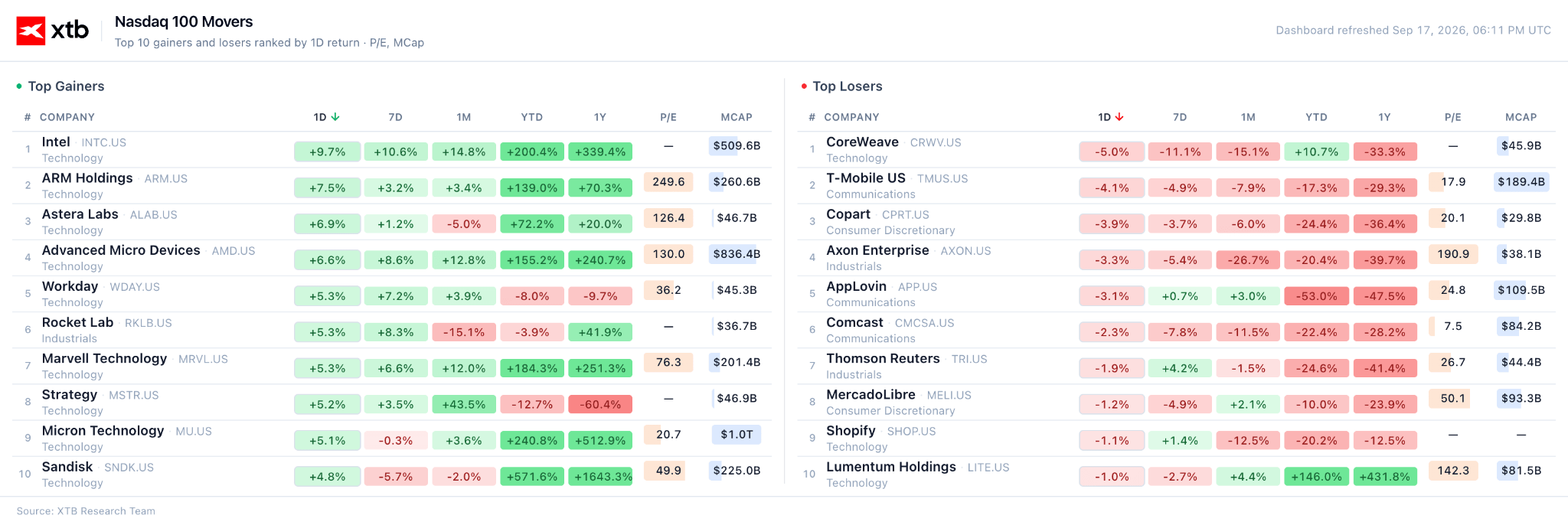
Task: Click the YTD header in Top Gainers
Action: 532,117
